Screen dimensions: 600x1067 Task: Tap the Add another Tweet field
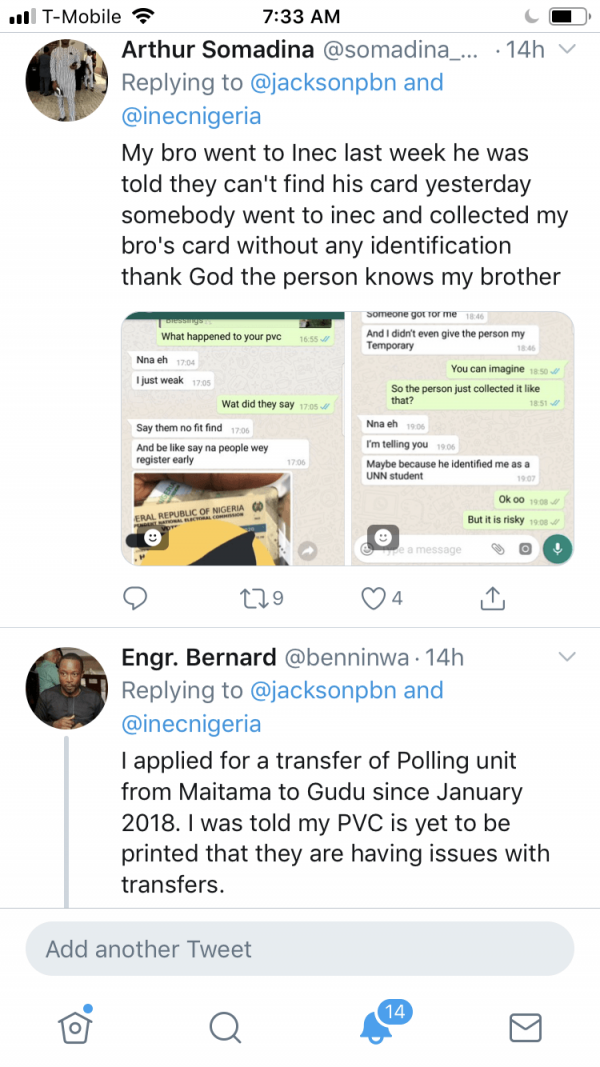(299, 949)
